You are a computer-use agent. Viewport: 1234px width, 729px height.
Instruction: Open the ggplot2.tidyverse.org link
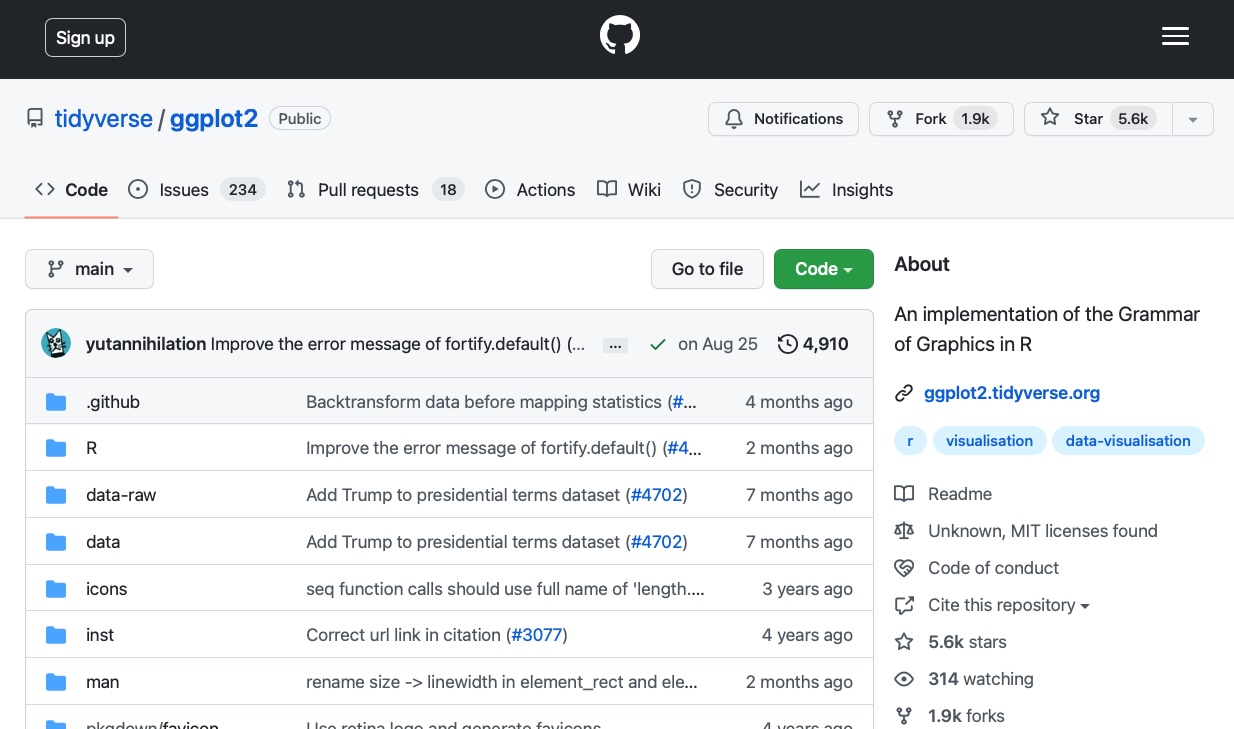pos(1011,393)
